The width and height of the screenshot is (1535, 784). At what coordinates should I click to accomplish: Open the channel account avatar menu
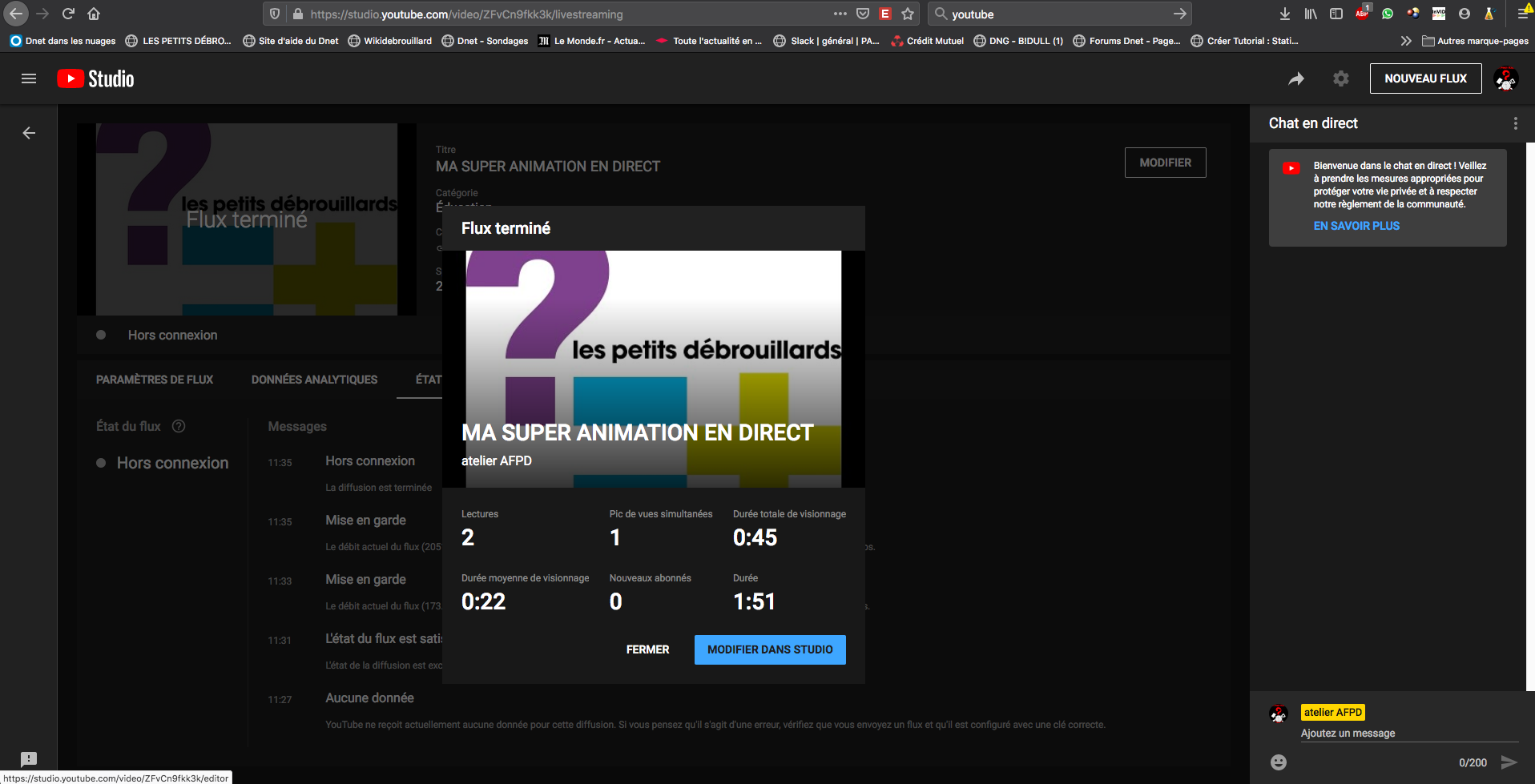point(1505,78)
